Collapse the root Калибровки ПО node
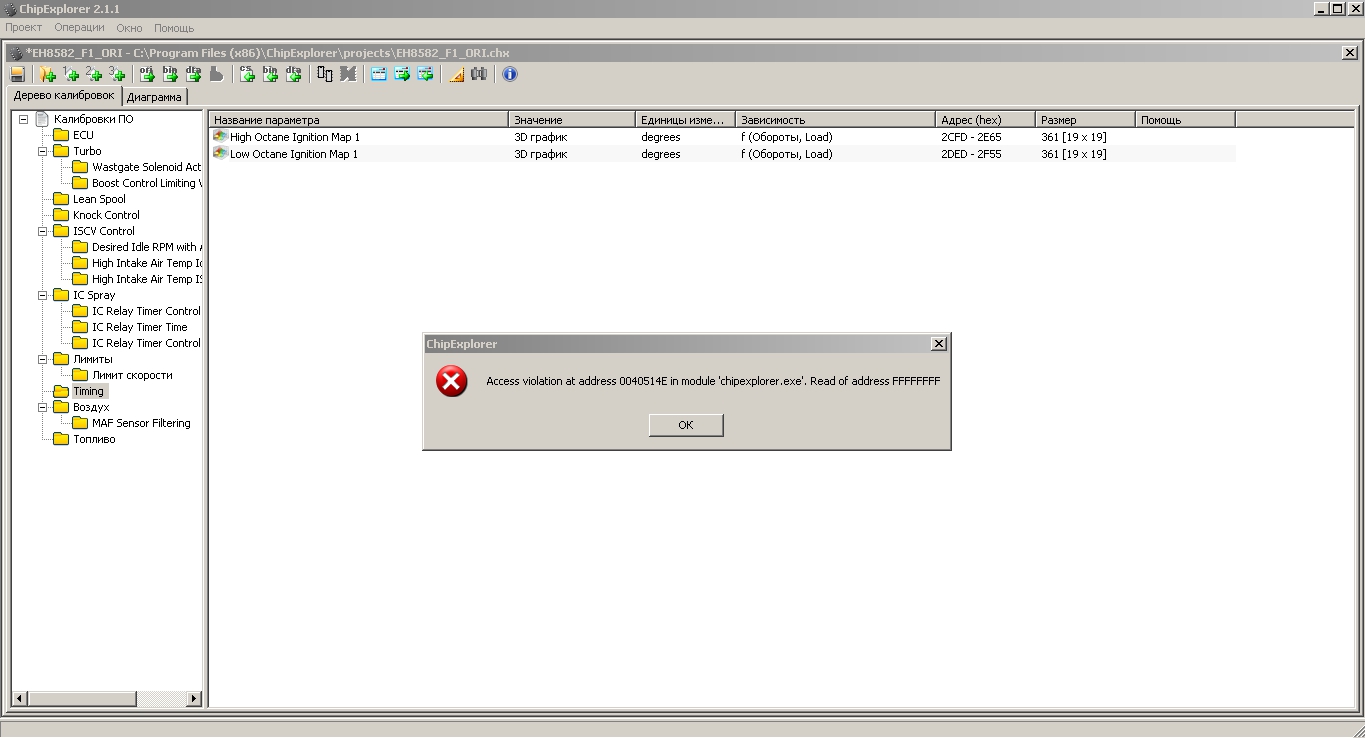Screen dimensions: 1365x738 click(24, 119)
